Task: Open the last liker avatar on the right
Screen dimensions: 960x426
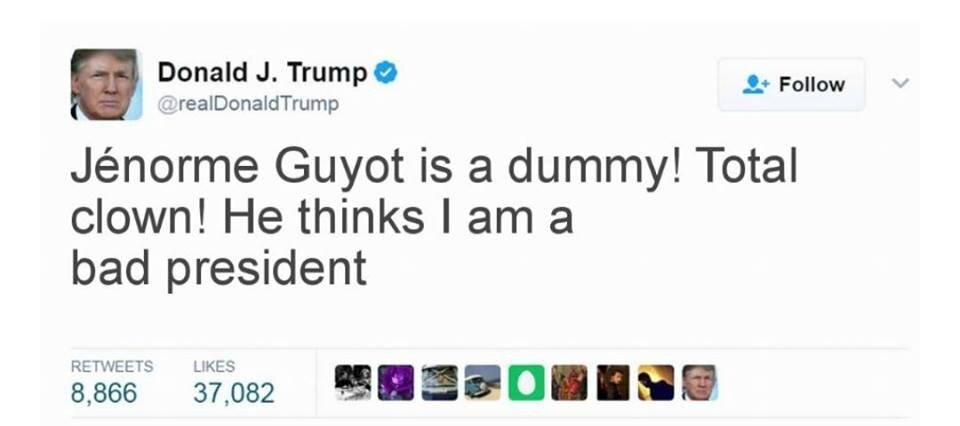Action: pos(700,383)
